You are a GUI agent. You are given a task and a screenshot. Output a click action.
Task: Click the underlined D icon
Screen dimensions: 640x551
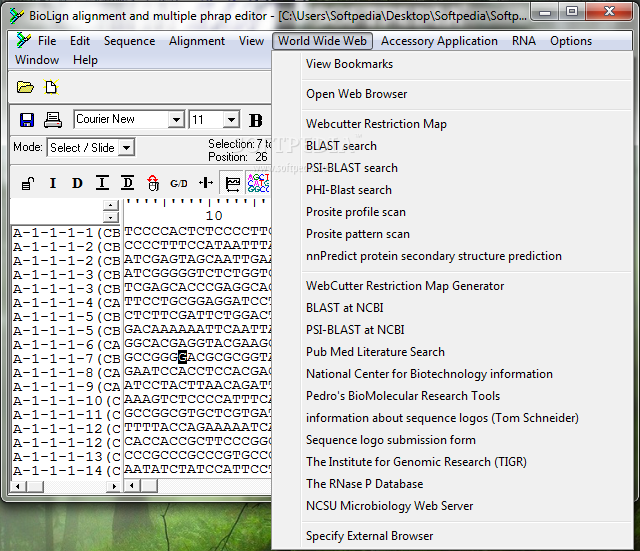coord(128,183)
